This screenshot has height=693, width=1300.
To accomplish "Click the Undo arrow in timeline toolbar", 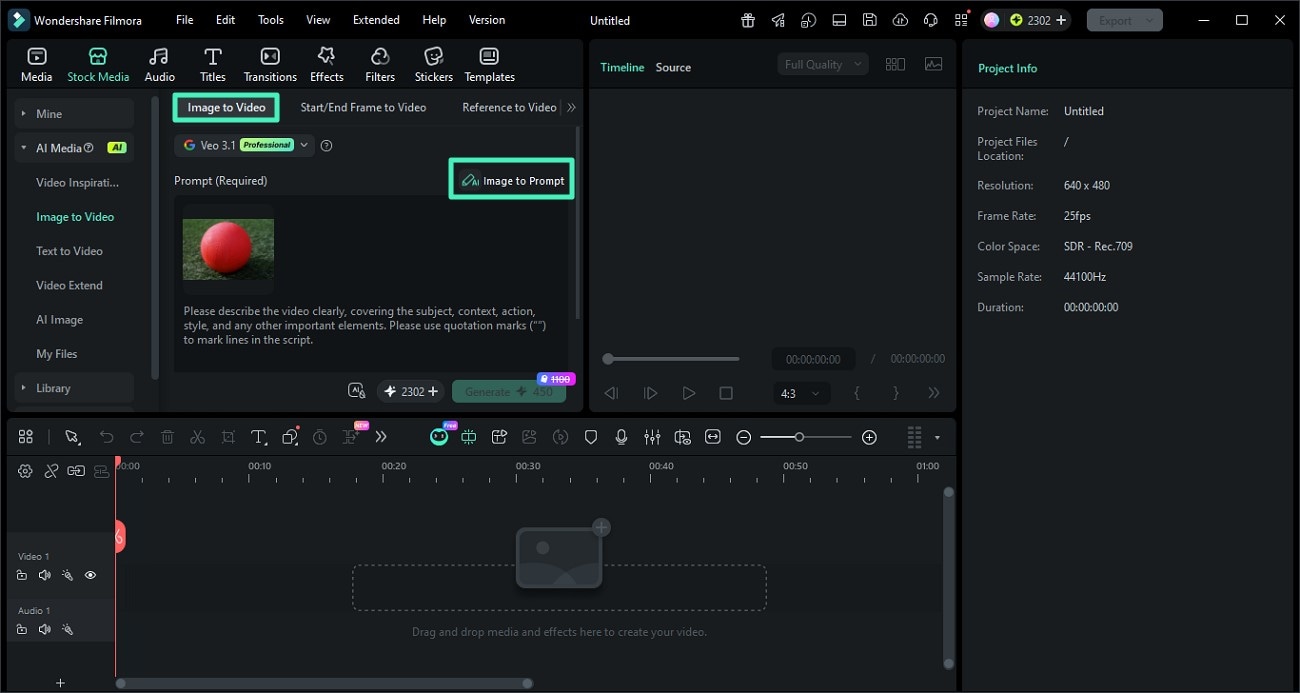I will (106, 437).
